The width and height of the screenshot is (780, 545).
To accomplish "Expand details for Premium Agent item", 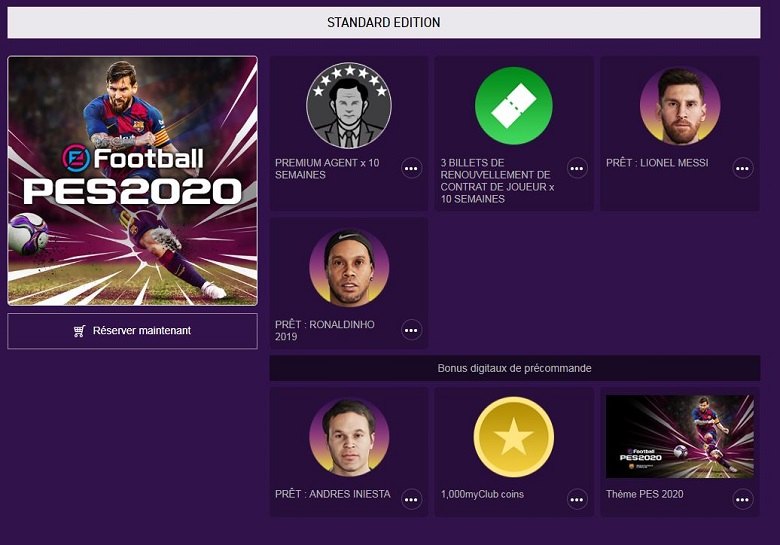I will (411, 168).
